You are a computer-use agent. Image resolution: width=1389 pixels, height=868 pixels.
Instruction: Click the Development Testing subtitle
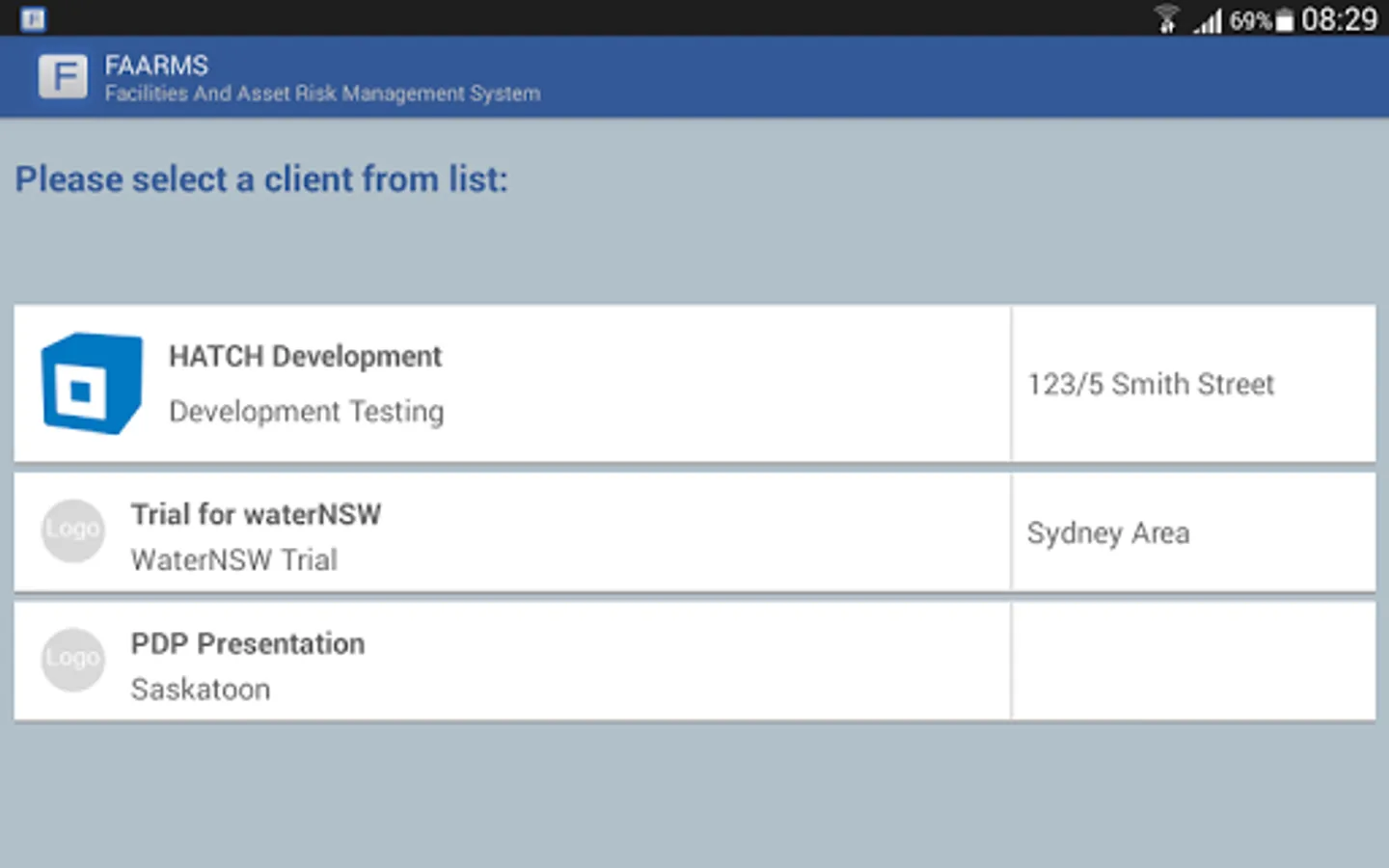(x=307, y=412)
